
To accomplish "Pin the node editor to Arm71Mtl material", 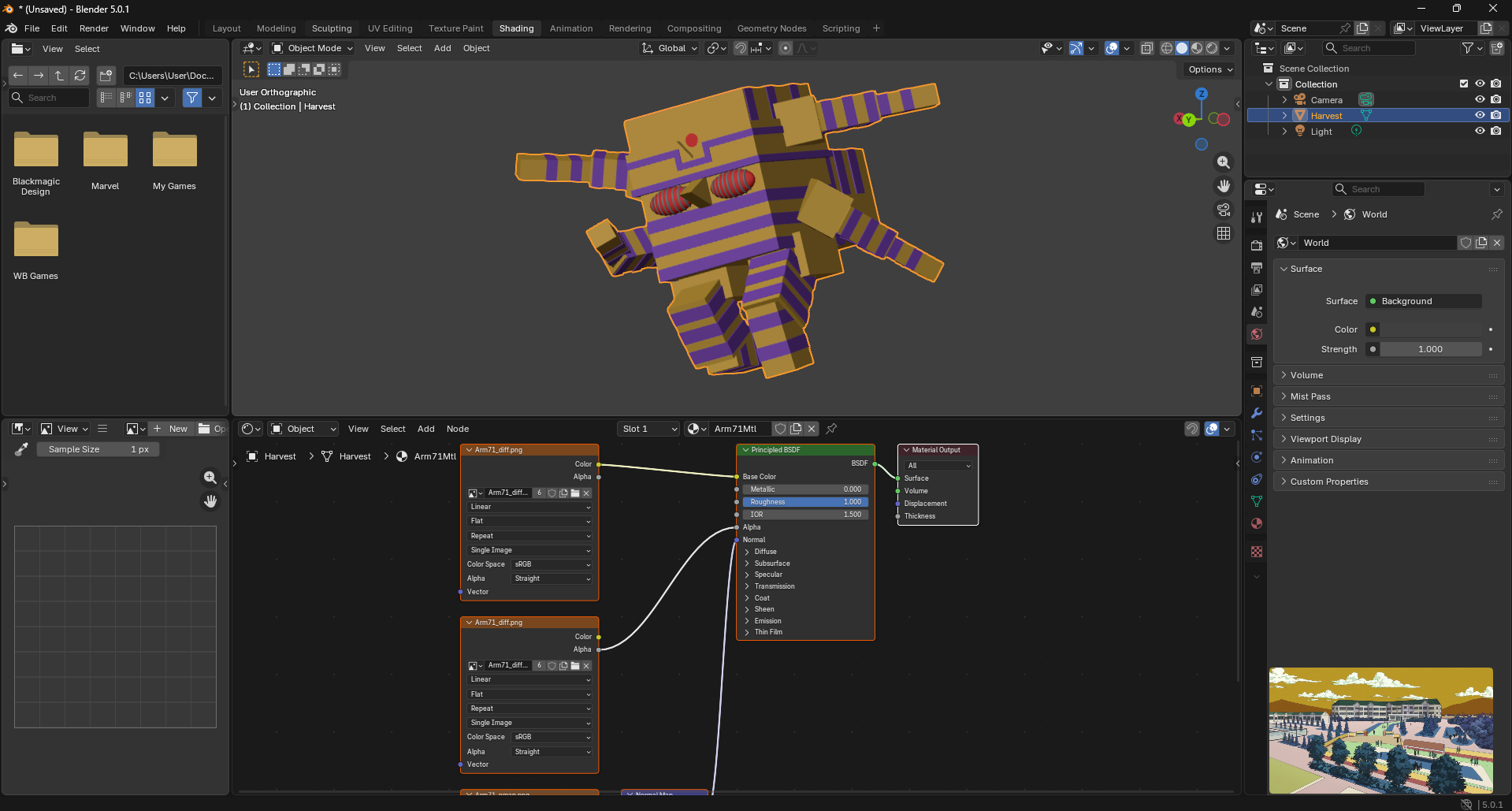I will (x=831, y=429).
